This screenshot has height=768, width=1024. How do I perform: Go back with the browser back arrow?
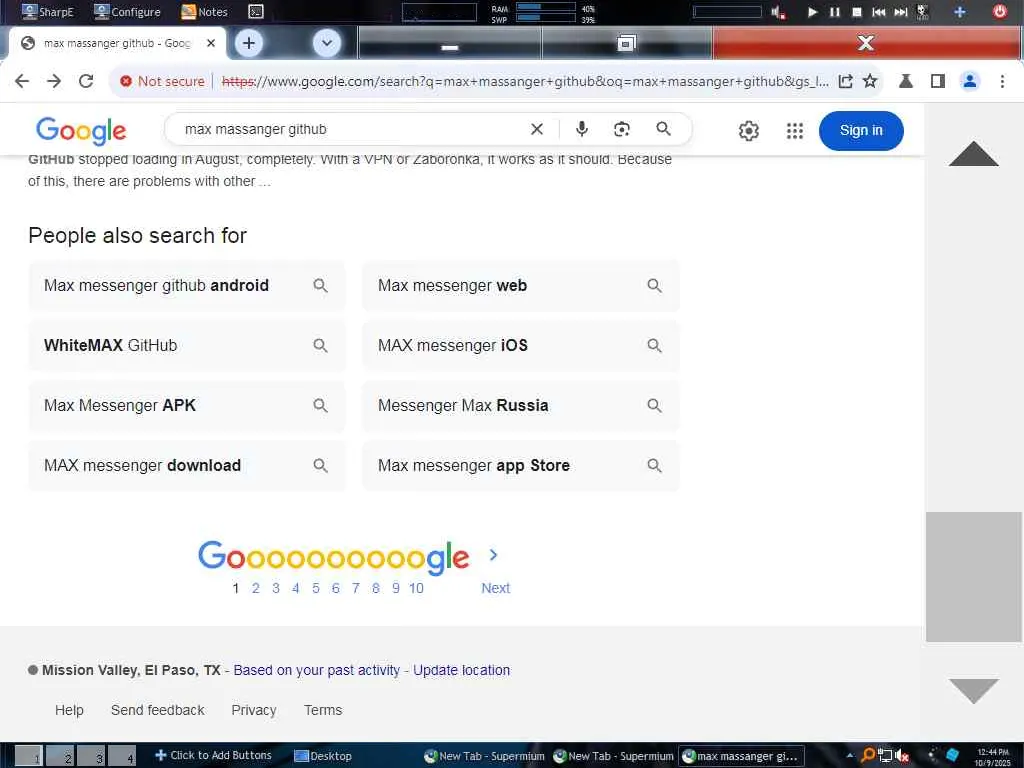coord(22,81)
